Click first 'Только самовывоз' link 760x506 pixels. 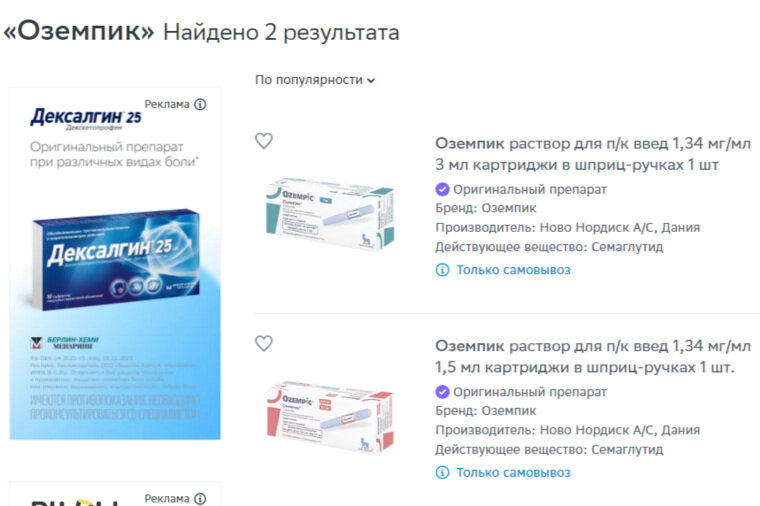click(513, 270)
